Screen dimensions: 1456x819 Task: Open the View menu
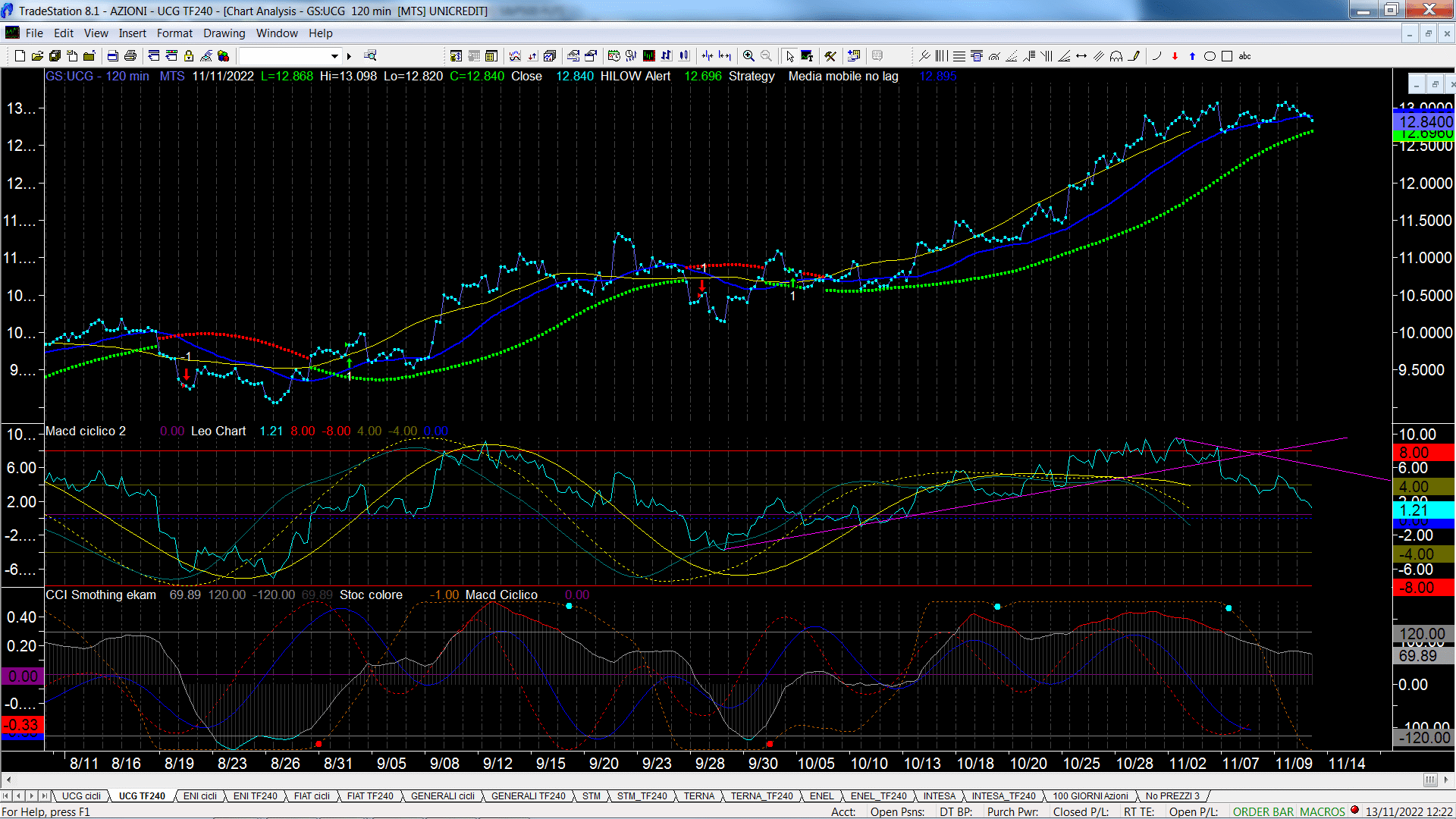point(96,33)
